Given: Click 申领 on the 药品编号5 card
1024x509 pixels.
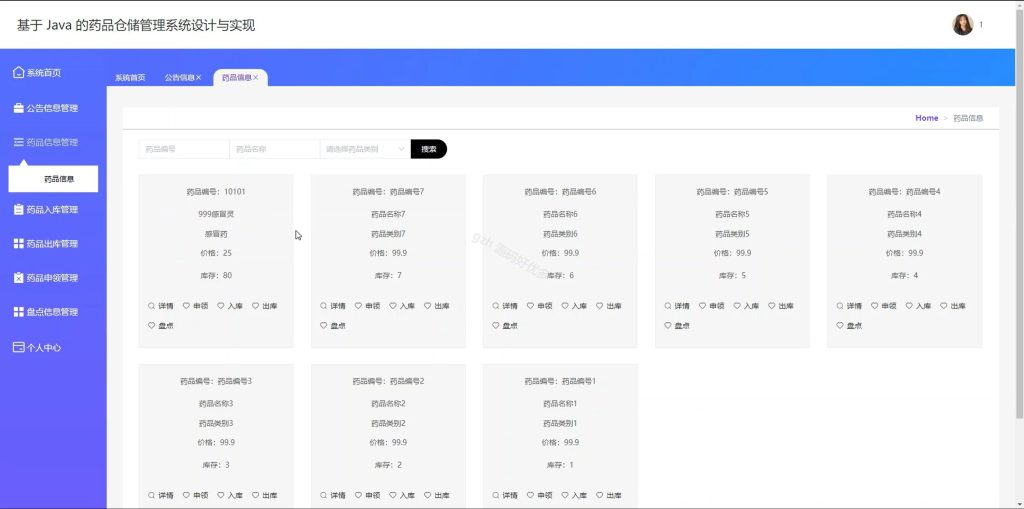Looking at the screenshot, I should point(711,306).
